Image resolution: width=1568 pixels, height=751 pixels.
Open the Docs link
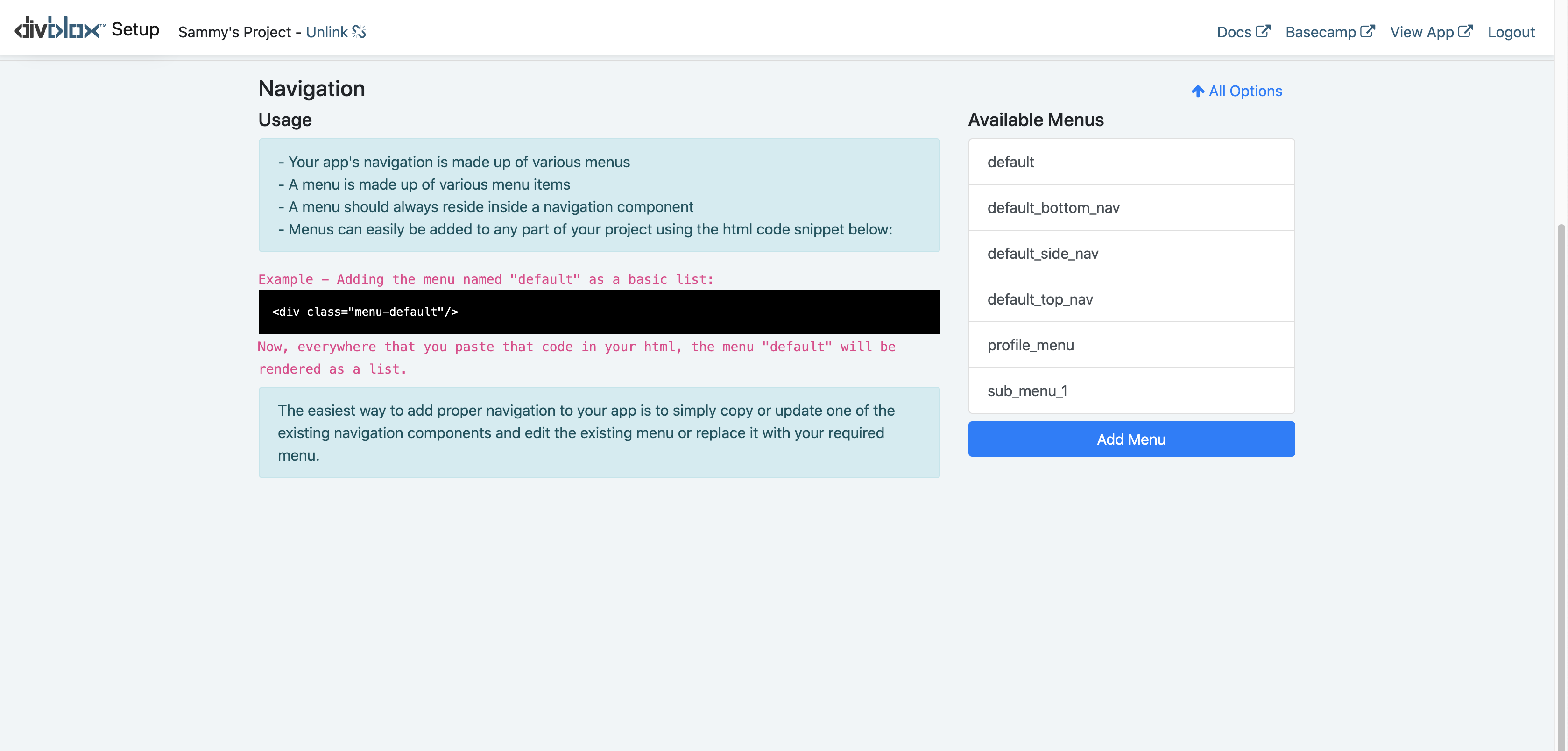pos(1243,32)
